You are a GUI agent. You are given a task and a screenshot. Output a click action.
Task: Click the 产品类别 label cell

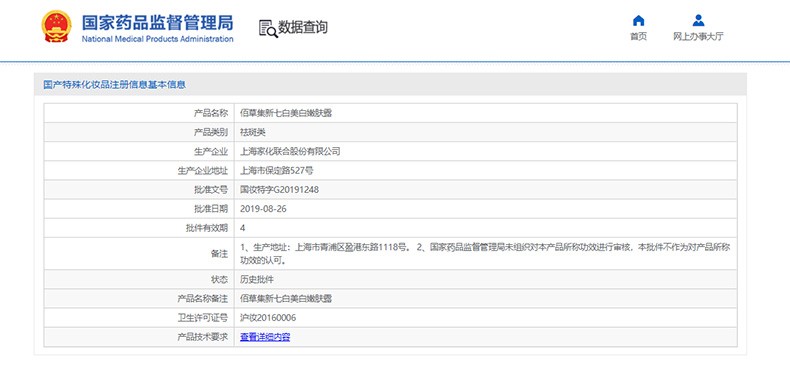139,132
